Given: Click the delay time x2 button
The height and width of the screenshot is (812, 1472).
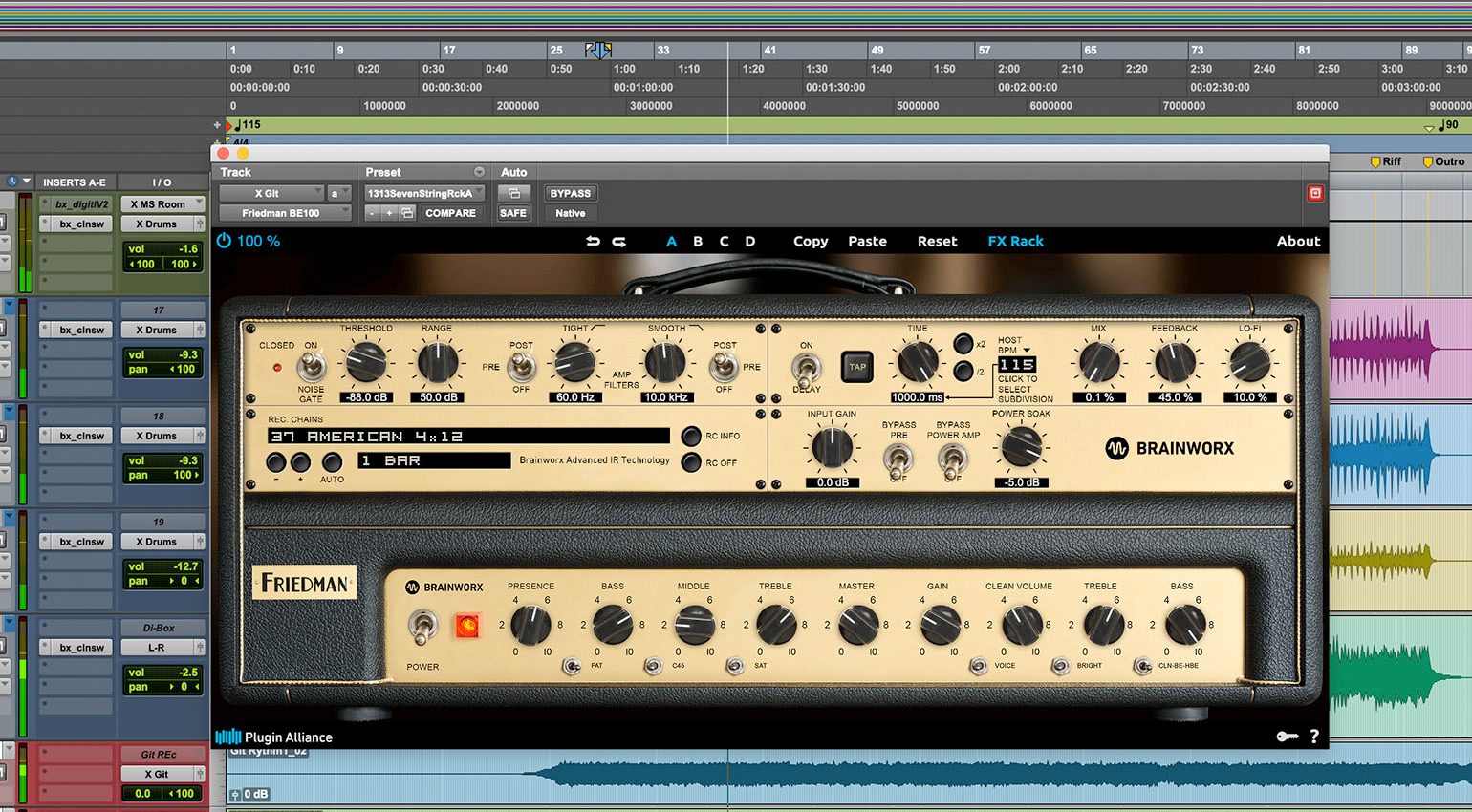Looking at the screenshot, I should point(963,344).
